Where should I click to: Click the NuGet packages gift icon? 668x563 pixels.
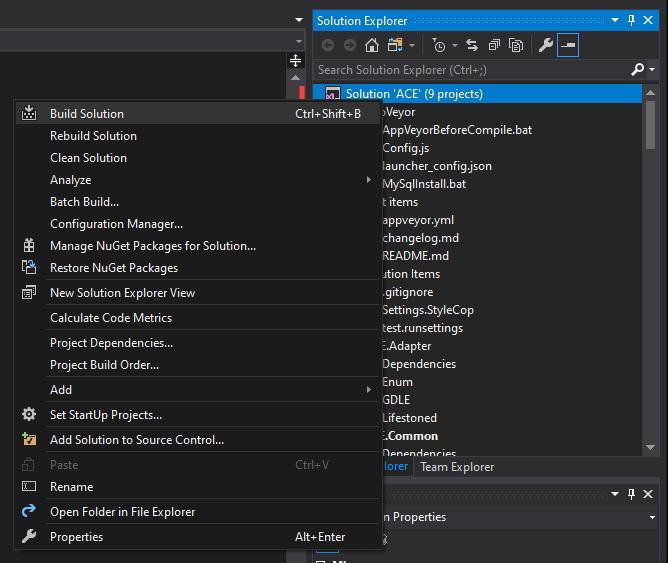coord(29,246)
